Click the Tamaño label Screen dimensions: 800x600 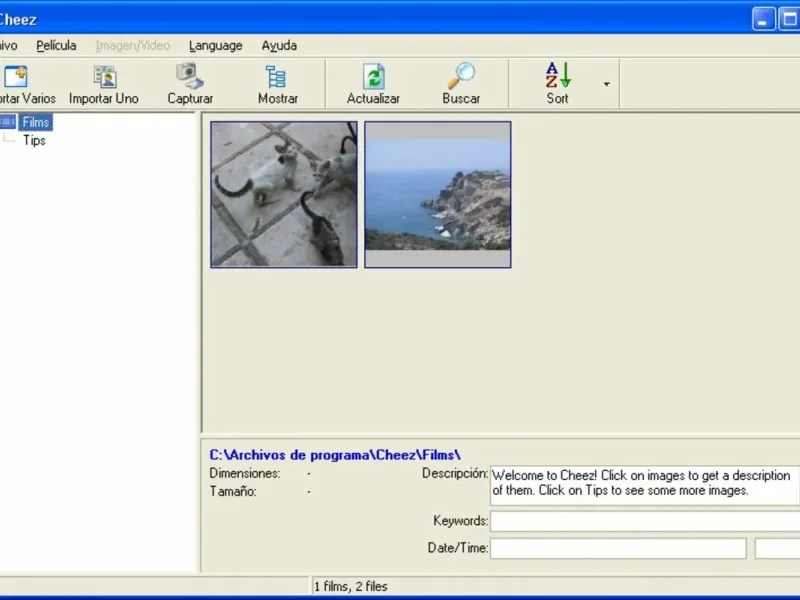click(x=233, y=492)
